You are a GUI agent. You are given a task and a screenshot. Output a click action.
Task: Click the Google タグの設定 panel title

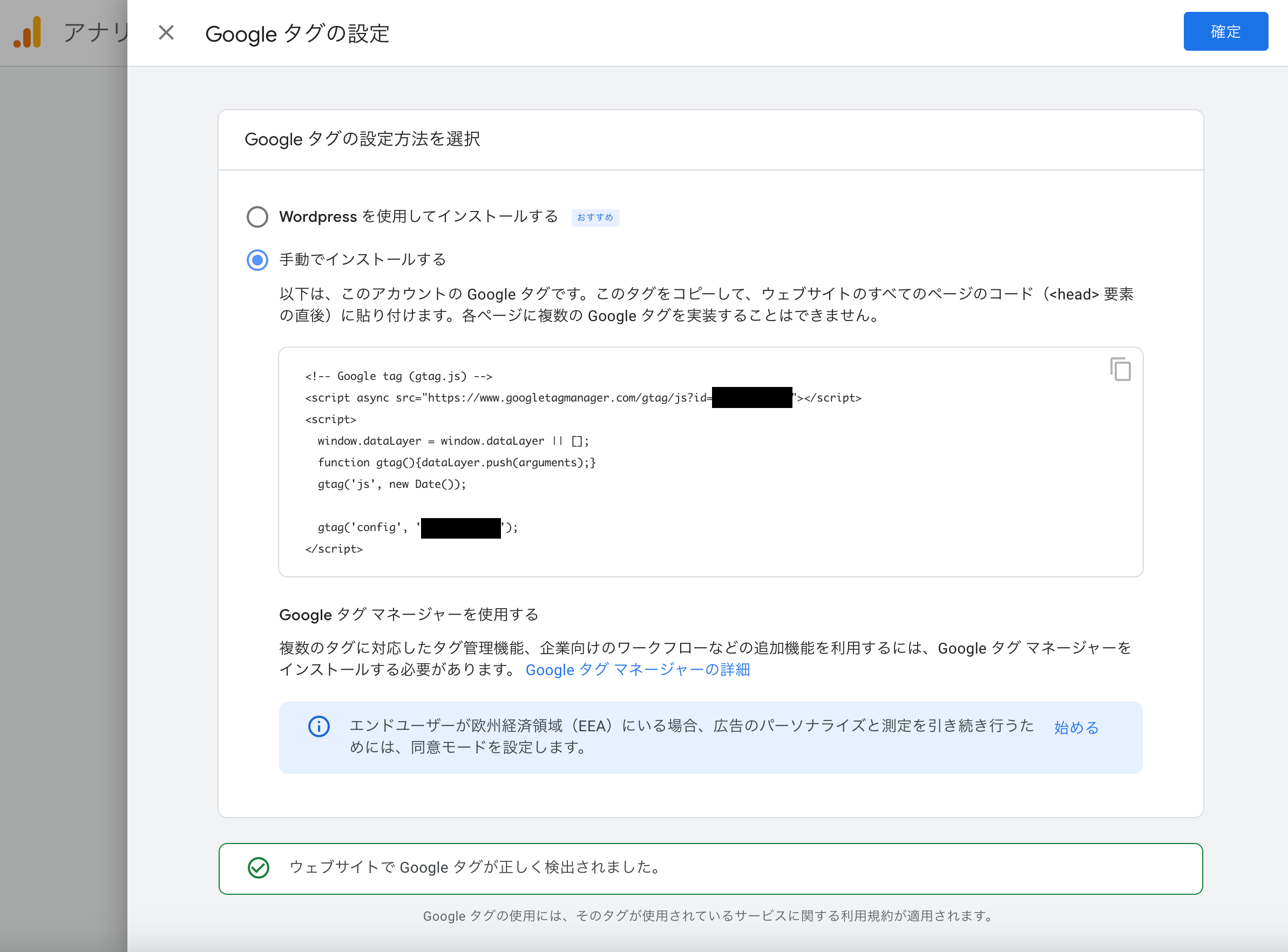click(x=297, y=33)
